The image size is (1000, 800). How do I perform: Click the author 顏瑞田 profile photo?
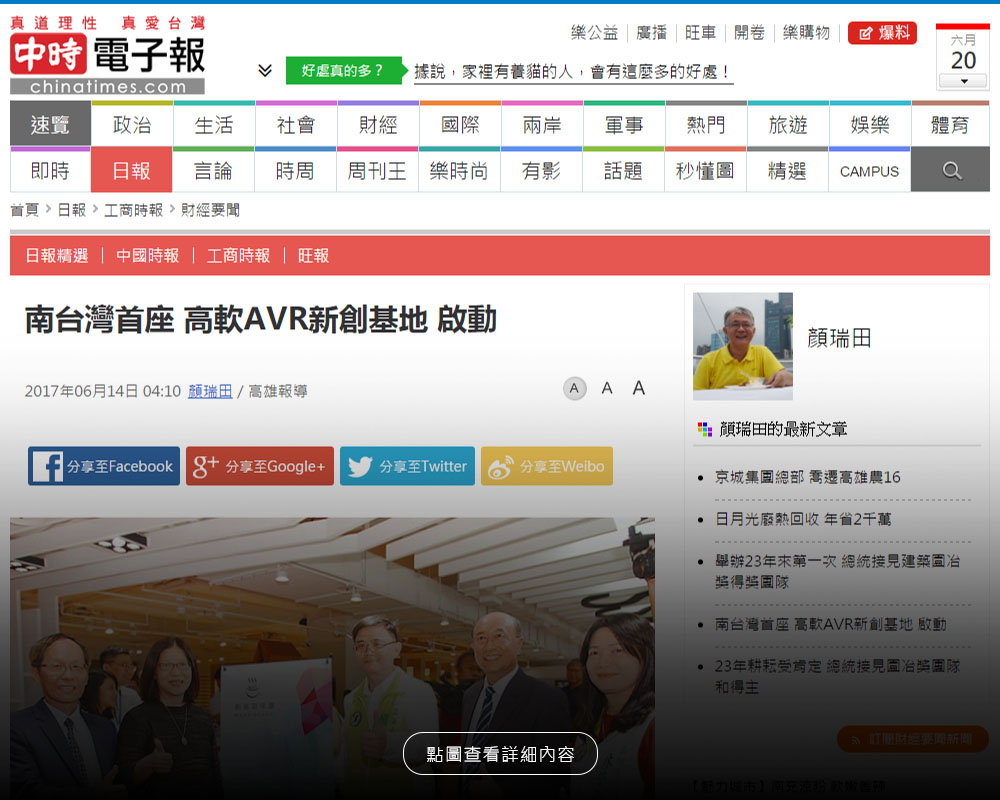742,346
